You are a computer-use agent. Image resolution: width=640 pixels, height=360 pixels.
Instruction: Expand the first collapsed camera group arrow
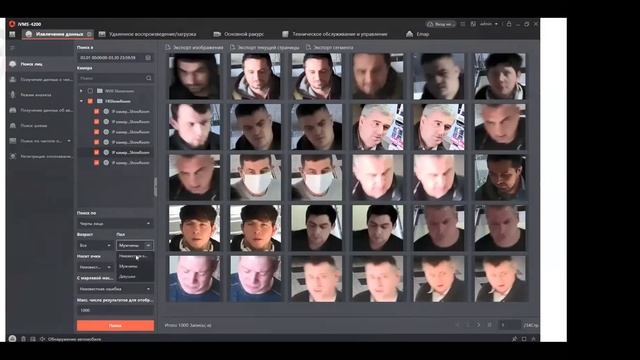[x=81, y=91]
